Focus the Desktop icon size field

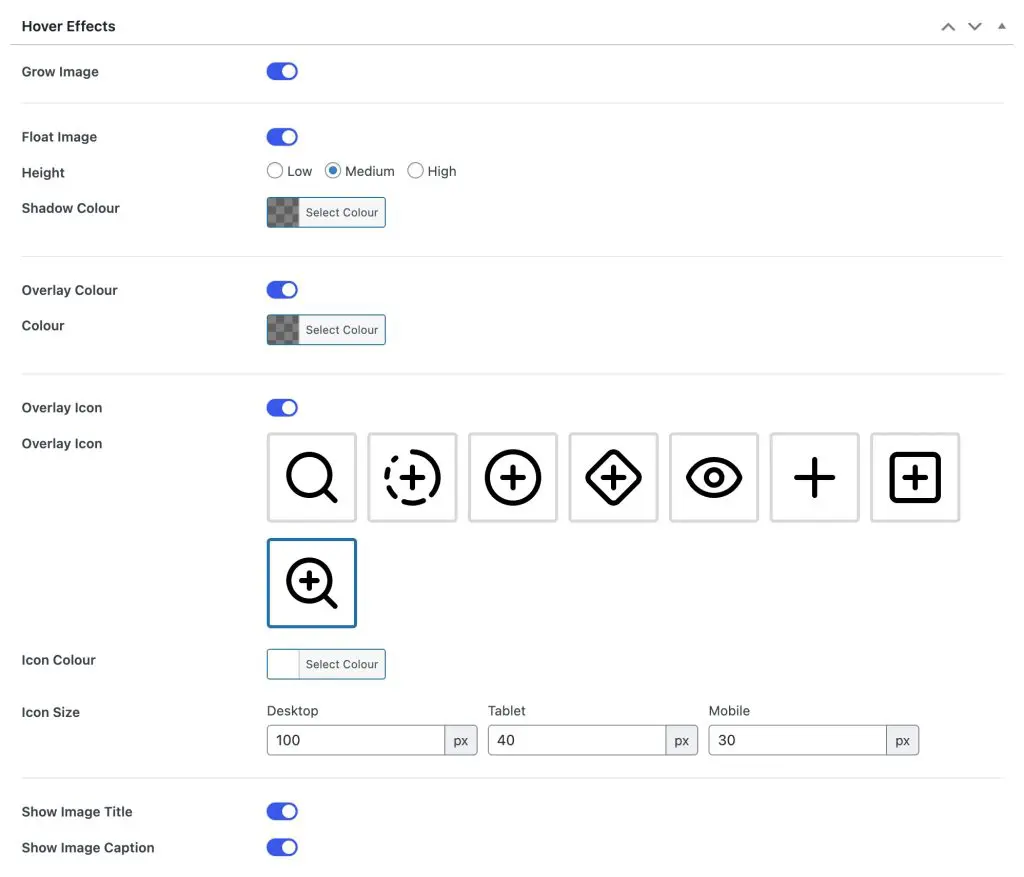[355, 741]
